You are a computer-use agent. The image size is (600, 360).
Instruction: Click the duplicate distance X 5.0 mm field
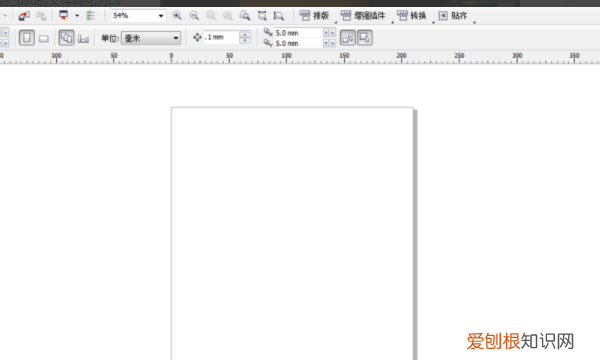coord(299,33)
